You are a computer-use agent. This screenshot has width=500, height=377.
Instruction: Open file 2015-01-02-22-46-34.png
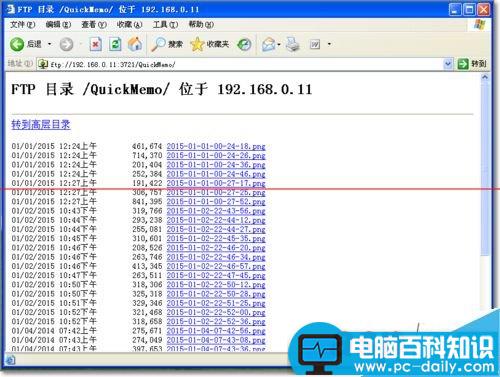pos(216,257)
